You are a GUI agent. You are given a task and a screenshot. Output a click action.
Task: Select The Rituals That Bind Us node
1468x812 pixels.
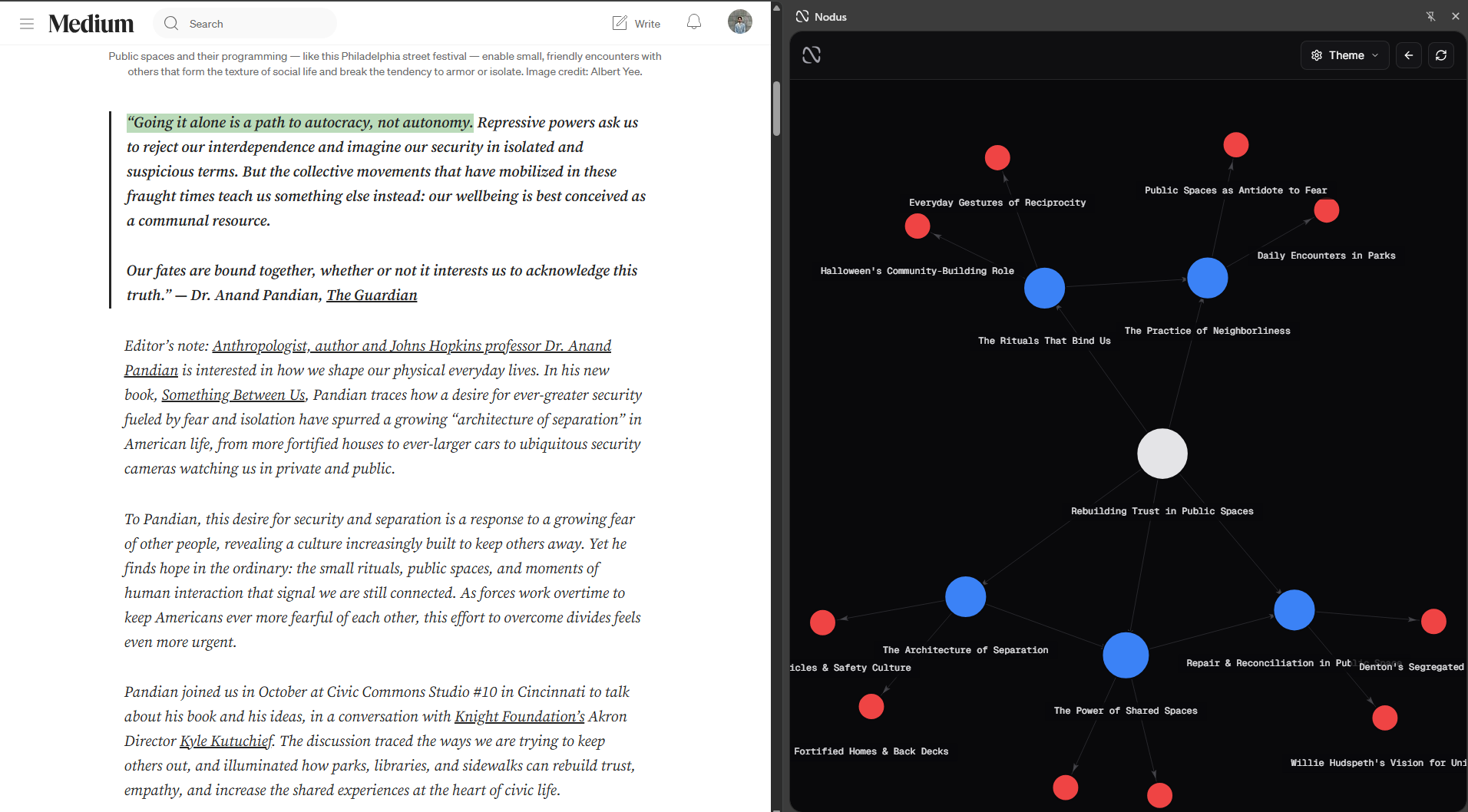(1044, 288)
